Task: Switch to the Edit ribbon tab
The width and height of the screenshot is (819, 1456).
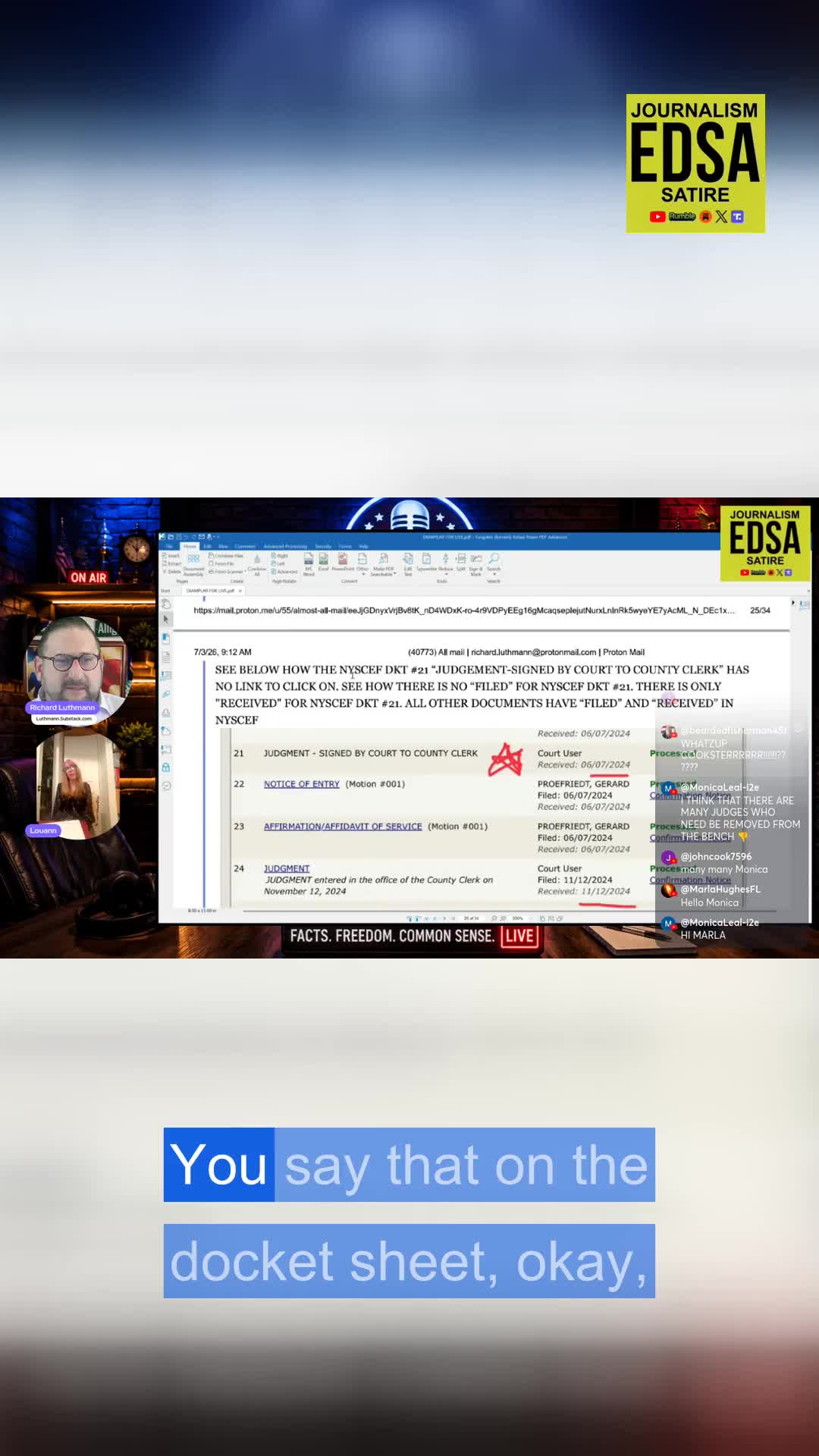Action: tap(207, 546)
